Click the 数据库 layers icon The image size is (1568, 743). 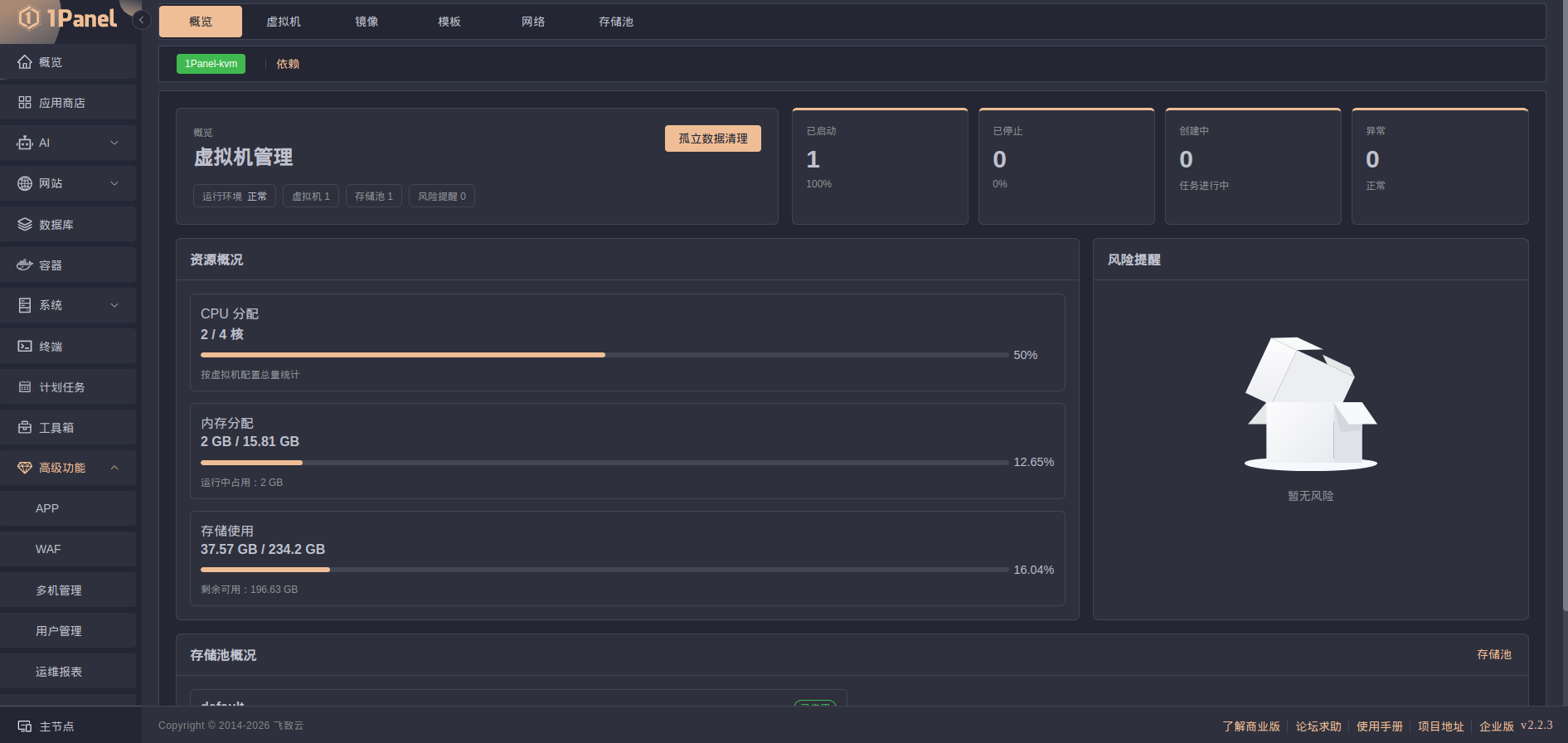[25, 225]
